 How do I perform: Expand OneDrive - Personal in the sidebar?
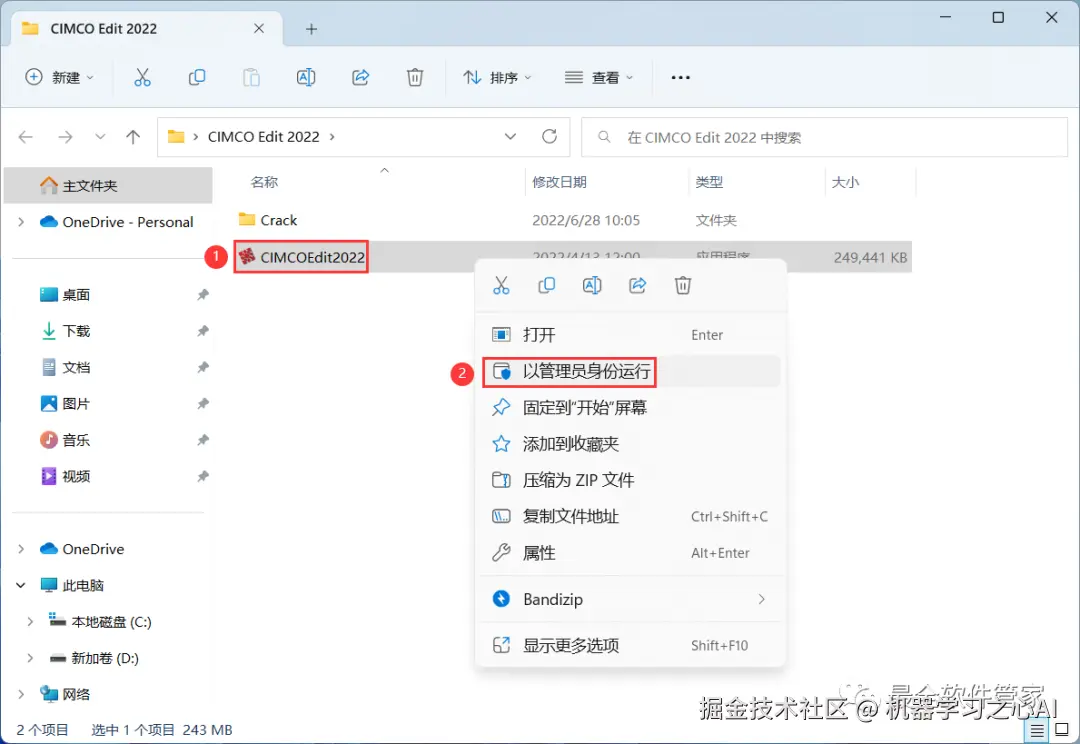[x=21, y=222]
